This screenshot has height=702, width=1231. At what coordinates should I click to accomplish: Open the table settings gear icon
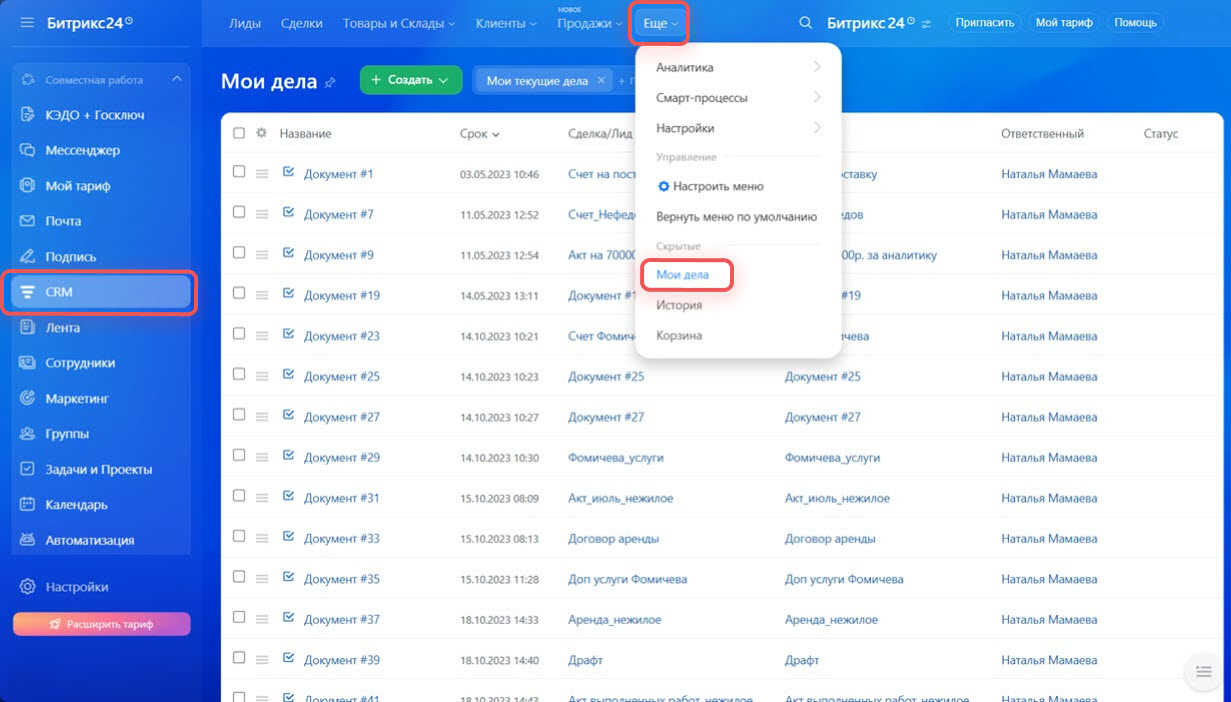(x=262, y=133)
